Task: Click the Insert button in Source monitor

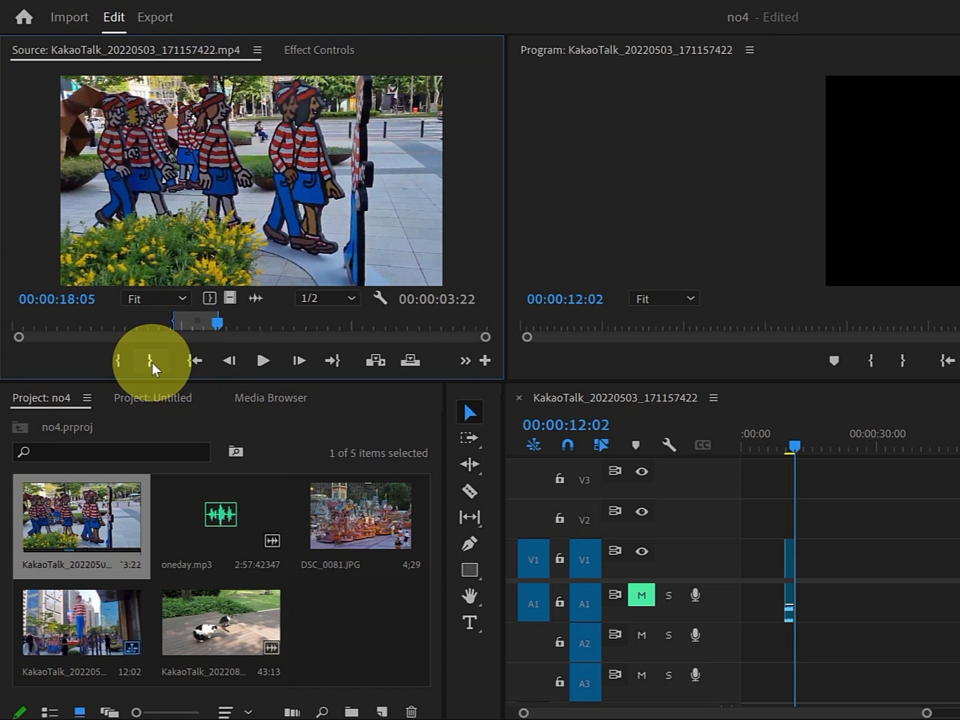Action: (375, 361)
